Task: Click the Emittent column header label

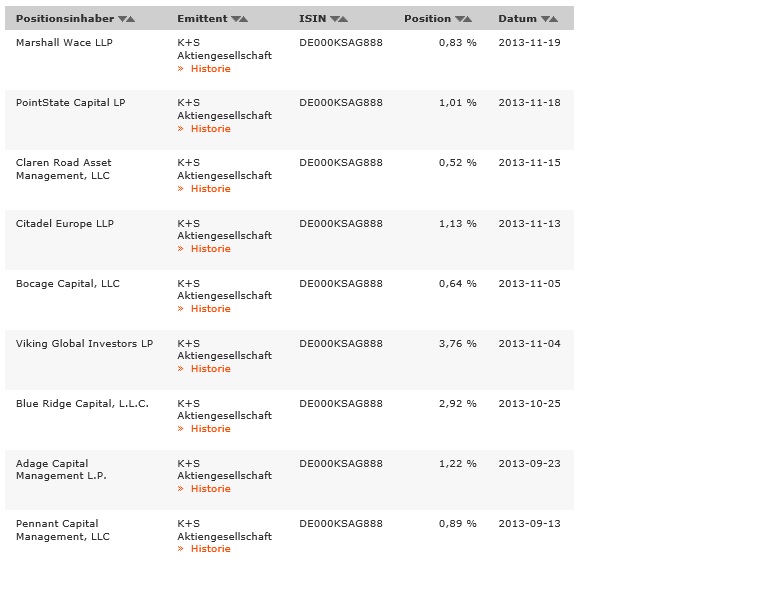Action: [202, 19]
